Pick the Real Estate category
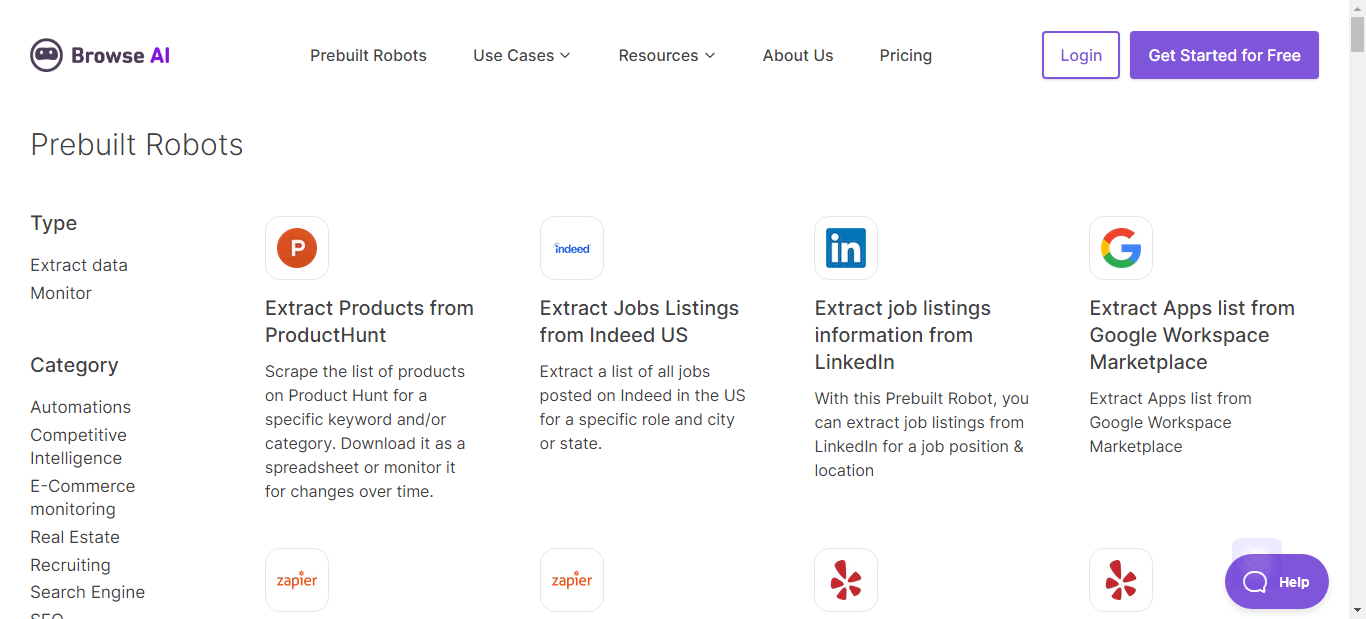This screenshot has width=1366, height=619. tap(75, 537)
